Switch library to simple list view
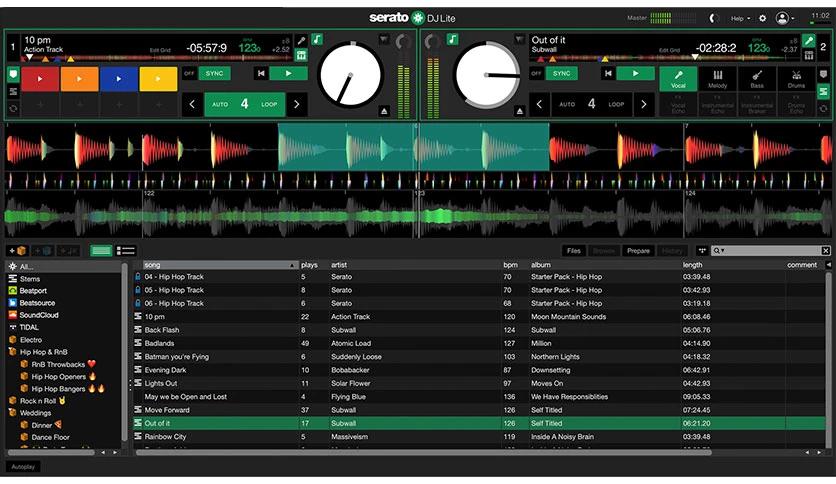Screen dimensions: 836x484 [101, 251]
